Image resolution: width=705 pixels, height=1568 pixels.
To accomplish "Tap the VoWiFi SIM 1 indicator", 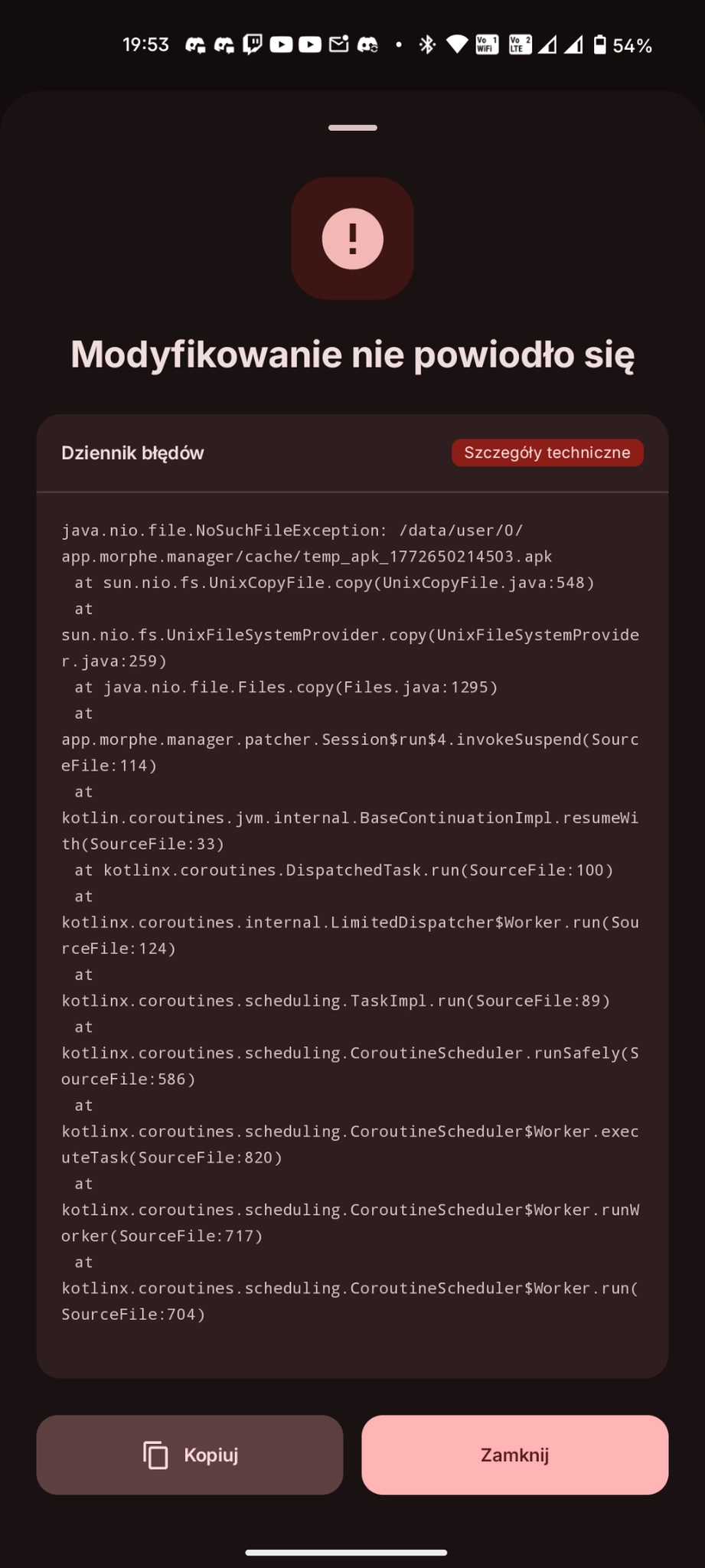I will (487, 45).
